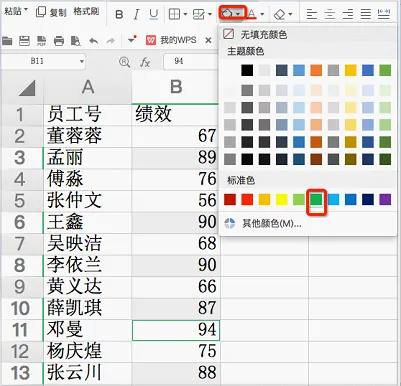The image size is (401, 386).
Task: Open the fill color dropdown arrow
Action: pos(238,14)
